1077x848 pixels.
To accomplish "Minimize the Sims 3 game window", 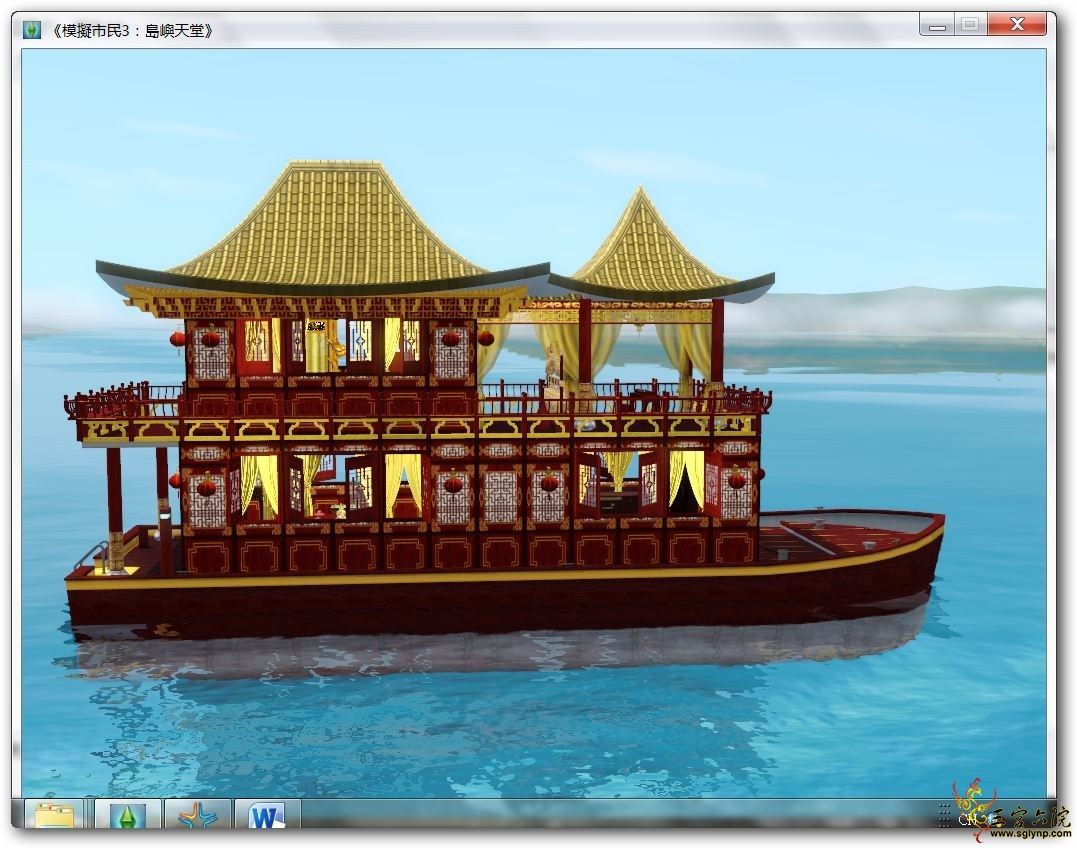I will pyautogui.click(x=937, y=25).
